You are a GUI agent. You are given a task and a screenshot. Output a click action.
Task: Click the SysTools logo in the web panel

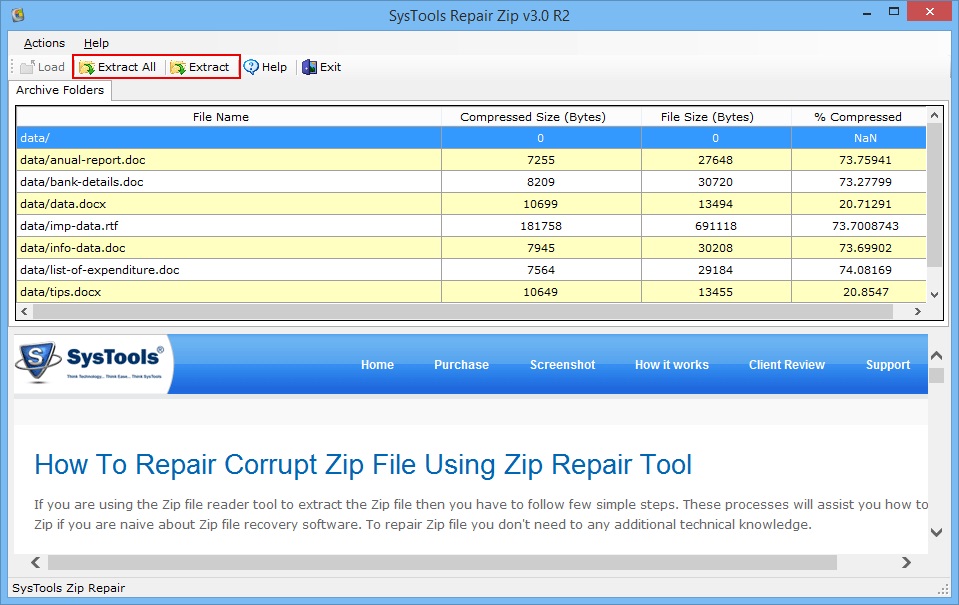pos(94,364)
